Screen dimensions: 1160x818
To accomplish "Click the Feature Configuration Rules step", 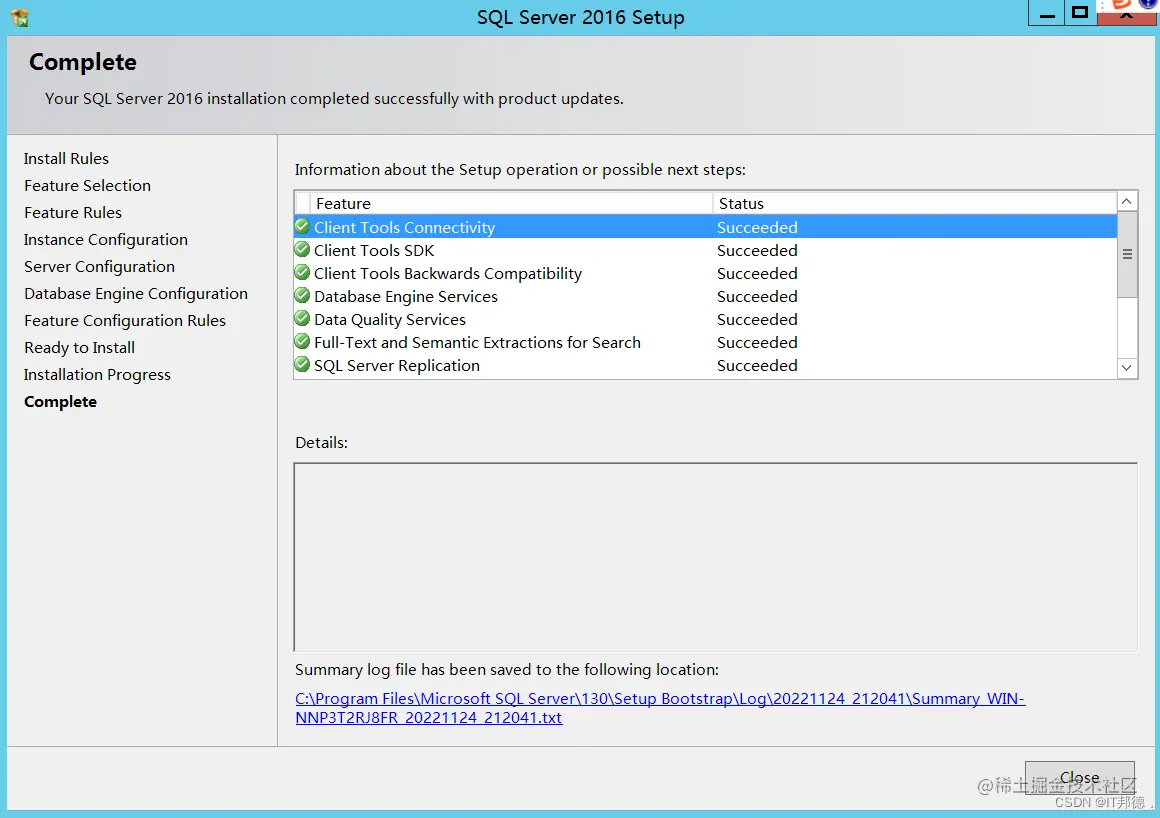I will click(x=124, y=321).
